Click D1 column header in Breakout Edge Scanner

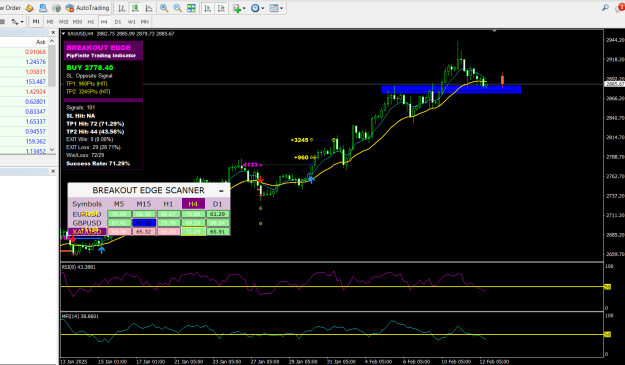coord(217,204)
